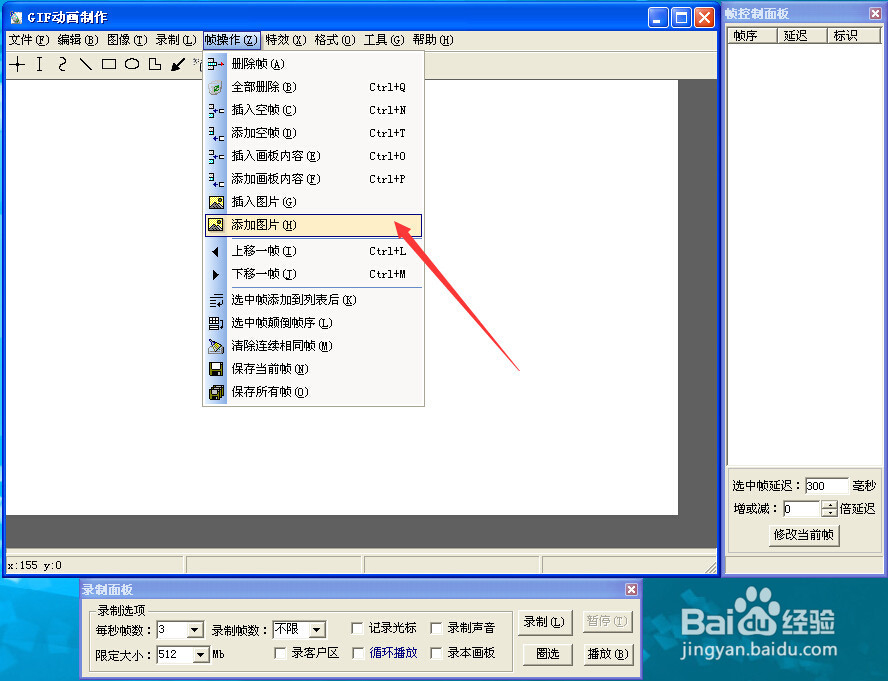The image size is (888, 681).
Task: Open the 工具(G) menu
Action: coord(384,40)
